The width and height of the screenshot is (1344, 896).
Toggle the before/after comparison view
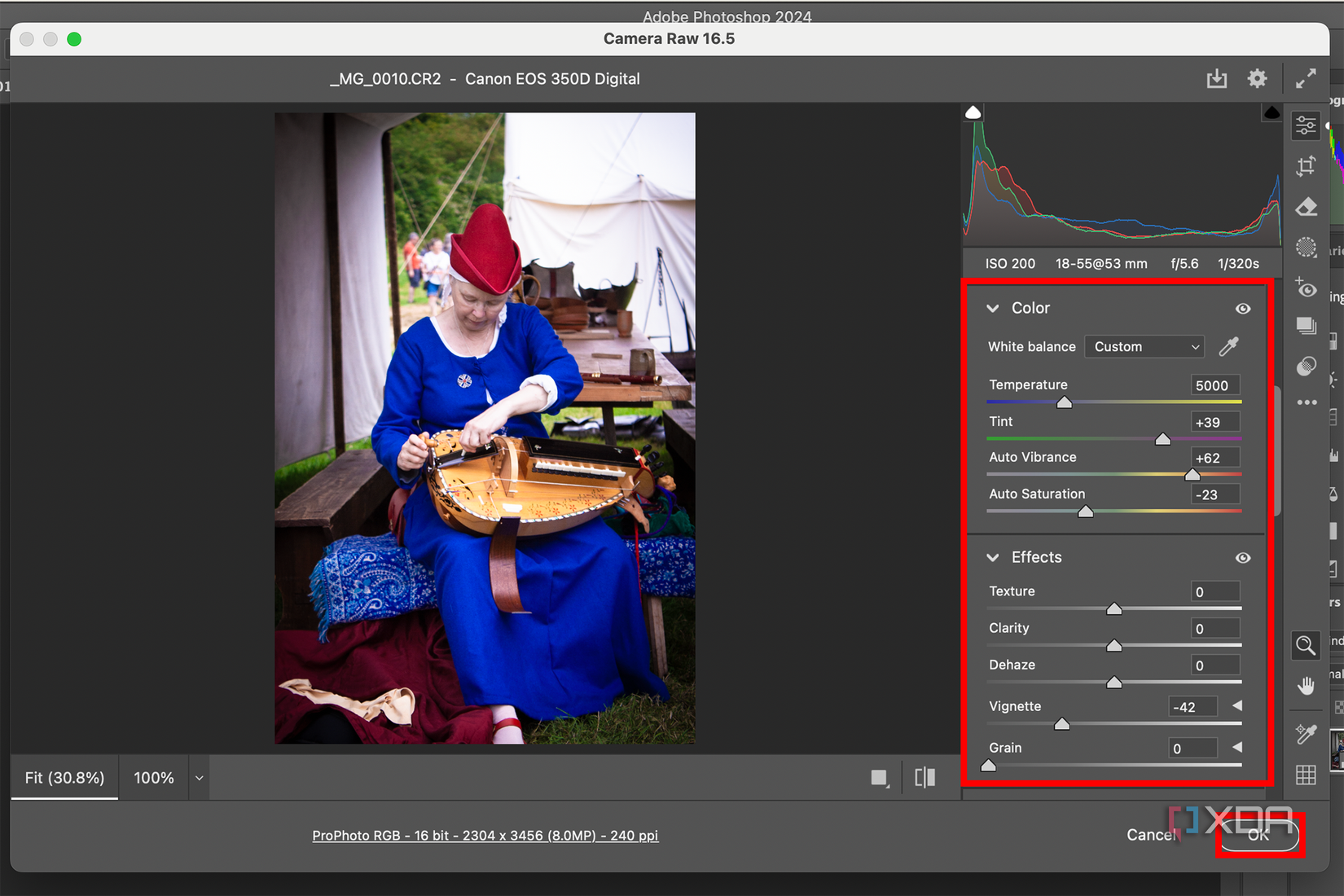click(x=925, y=777)
